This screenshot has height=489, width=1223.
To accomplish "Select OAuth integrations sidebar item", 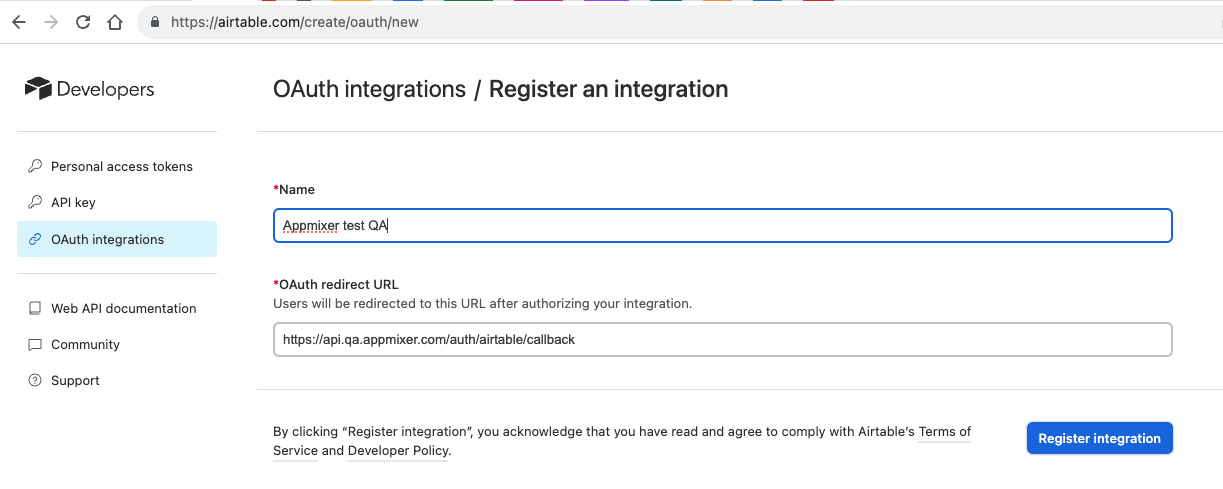I will pyautogui.click(x=108, y=240).
